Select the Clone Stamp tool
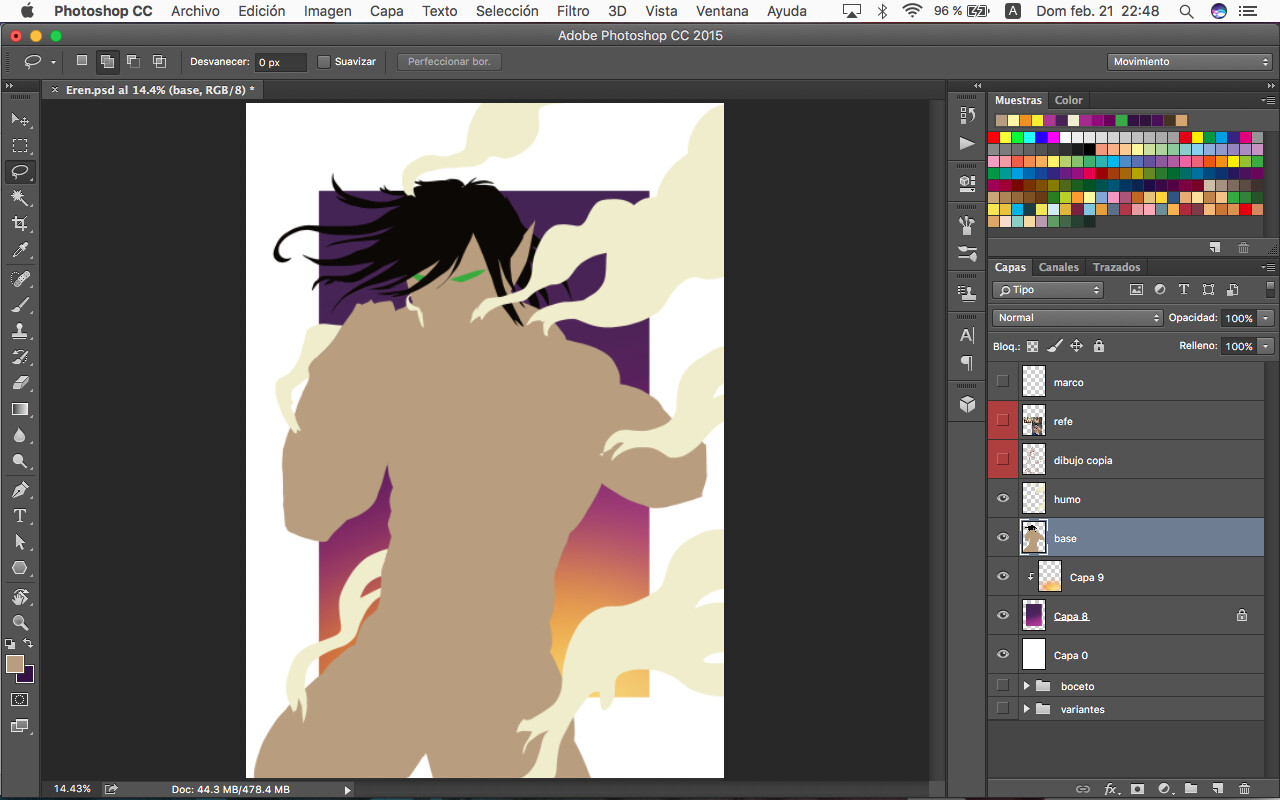This screenshot has height=800, width=1280. coord(20,330)
